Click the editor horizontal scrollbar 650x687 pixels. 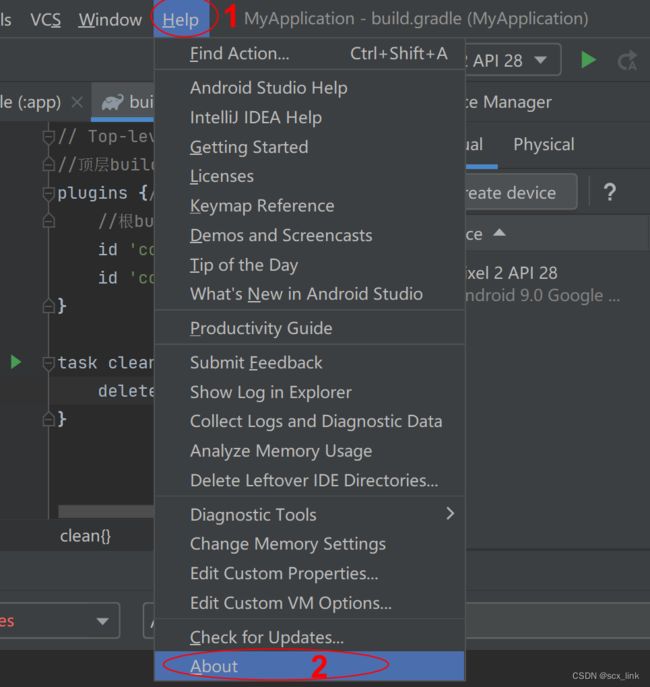(x=106, y=511)
